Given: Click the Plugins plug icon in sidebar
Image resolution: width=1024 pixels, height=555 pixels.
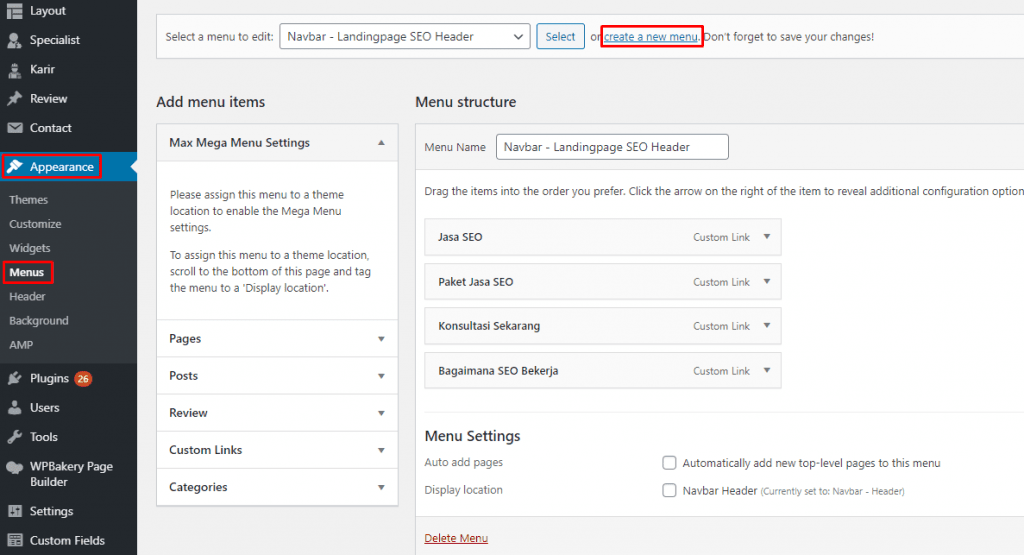Looking at the screenshot, I should point(15,379).
